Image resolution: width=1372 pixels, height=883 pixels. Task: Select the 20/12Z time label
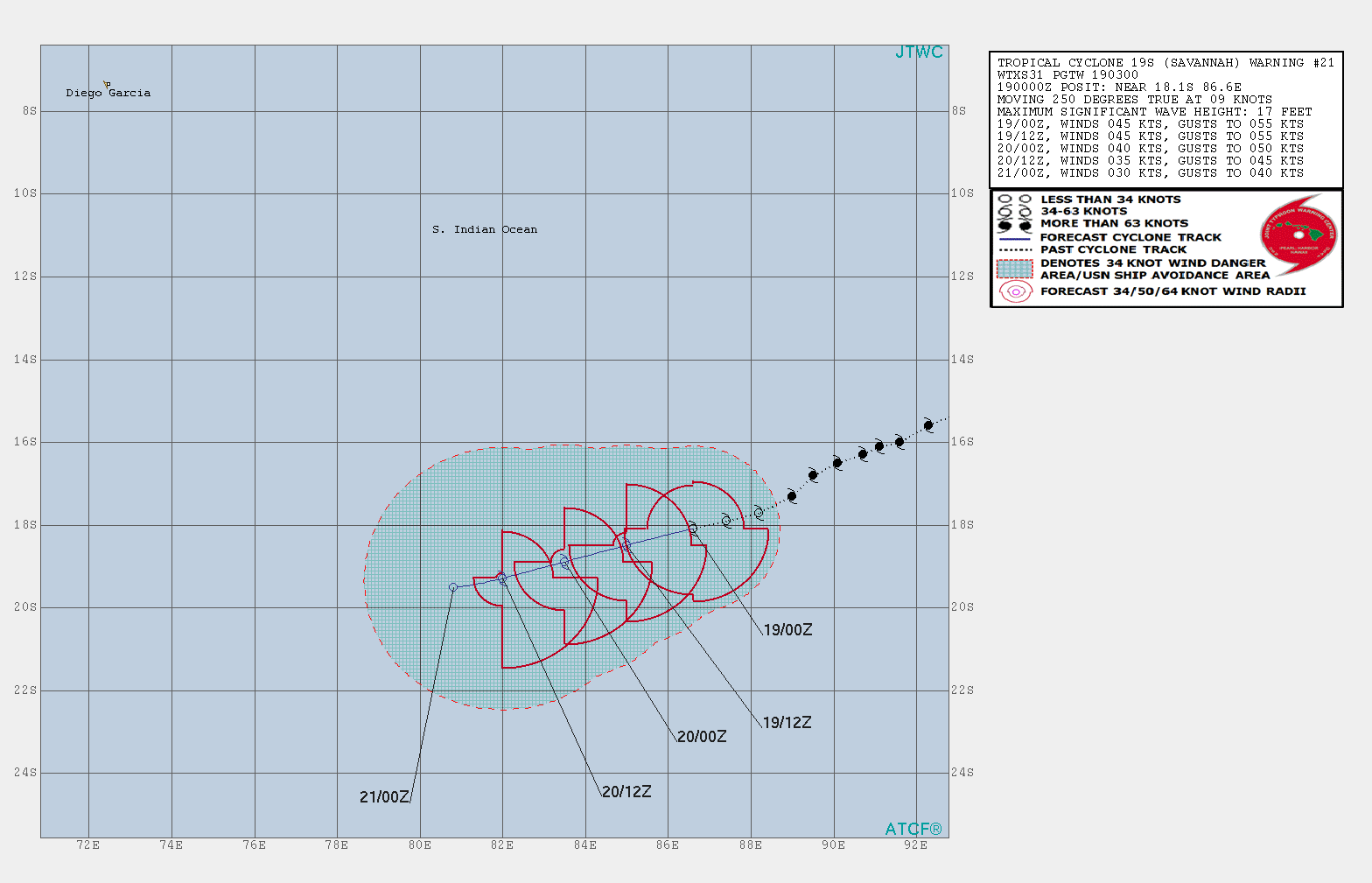[x=626, y=792]
